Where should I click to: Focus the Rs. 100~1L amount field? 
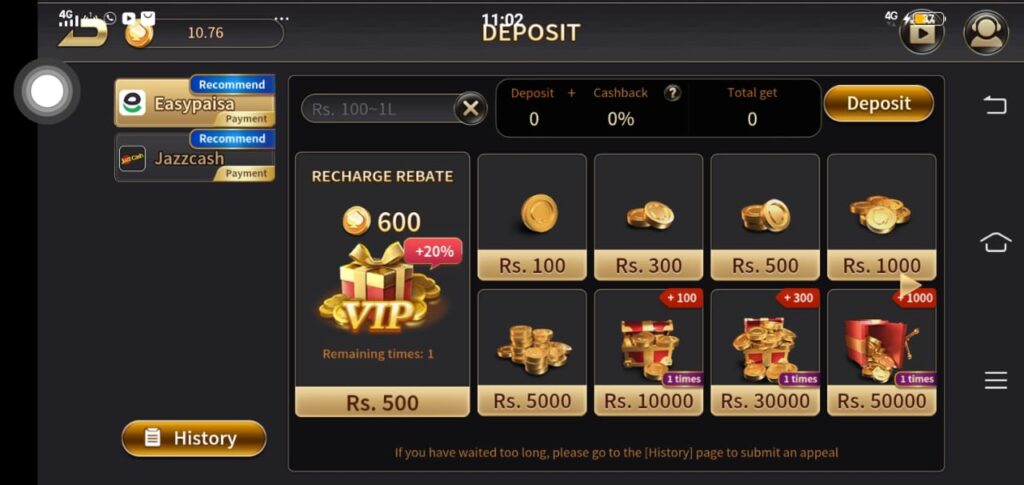click(x=379, y=108)
